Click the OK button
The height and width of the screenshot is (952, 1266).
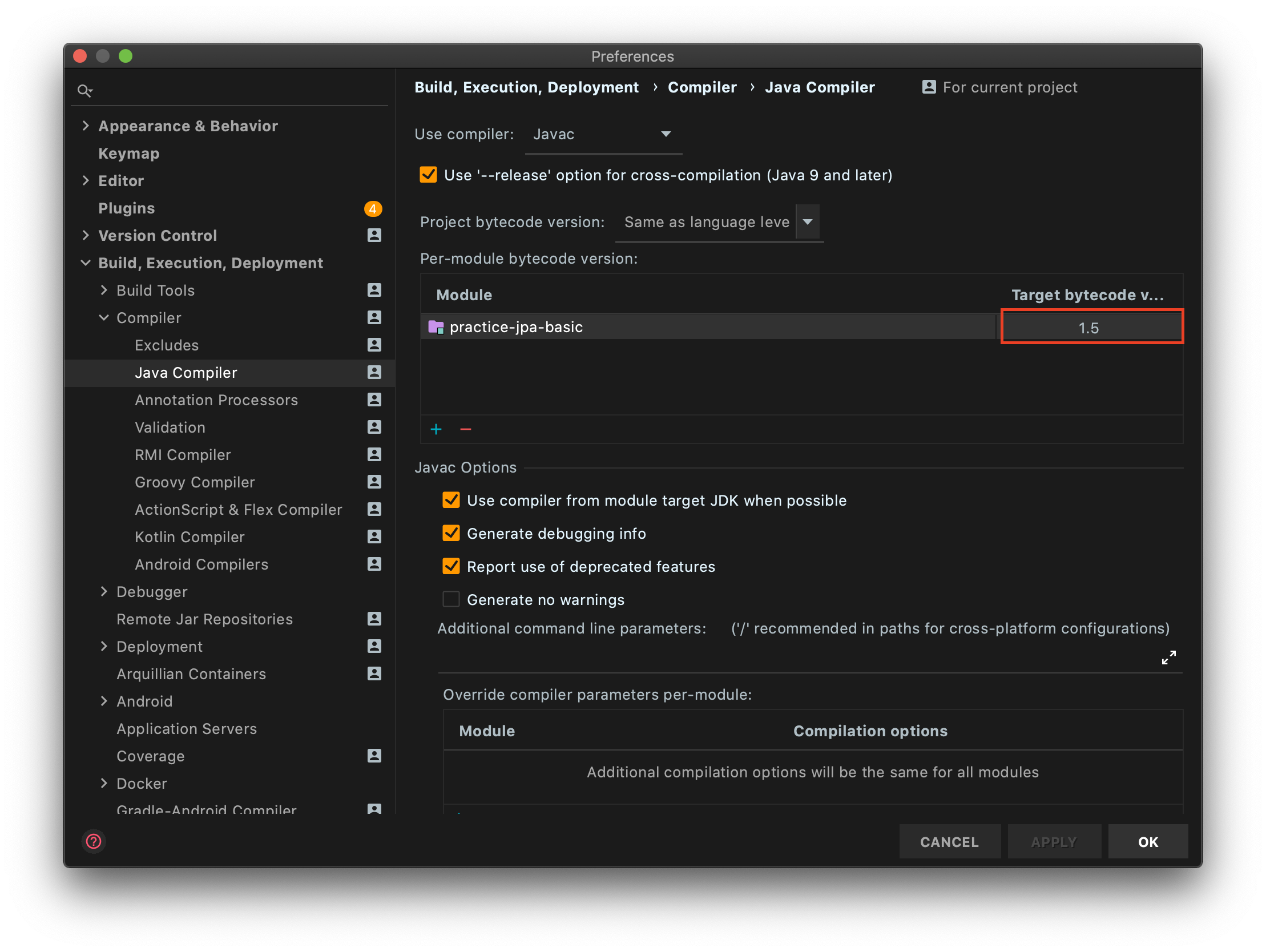pos(1147,841)
